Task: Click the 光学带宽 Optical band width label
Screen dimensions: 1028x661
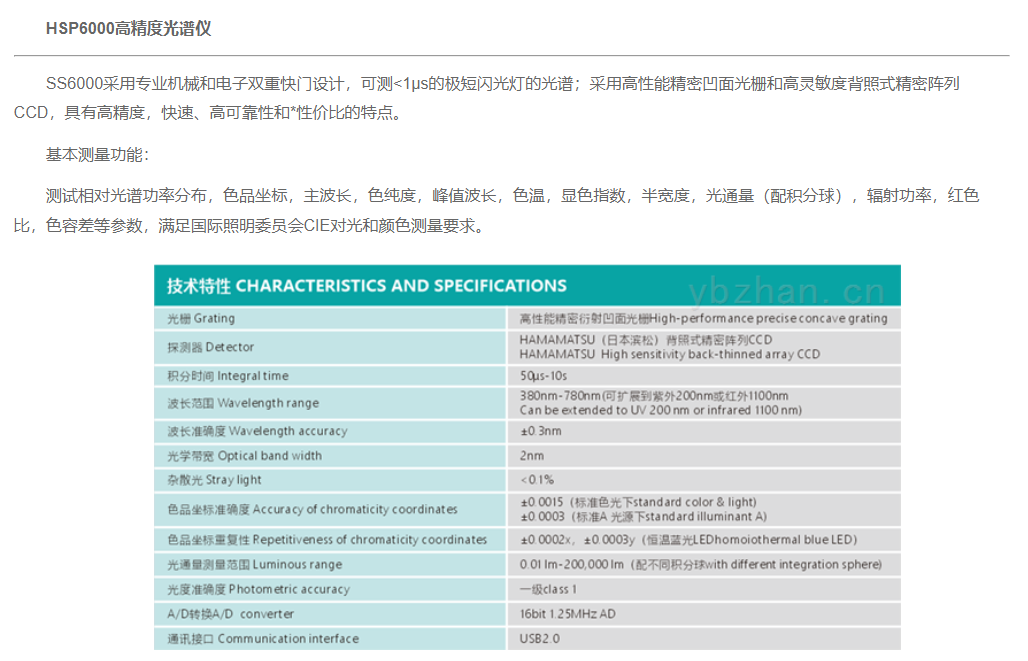Action: pos(244,456)
